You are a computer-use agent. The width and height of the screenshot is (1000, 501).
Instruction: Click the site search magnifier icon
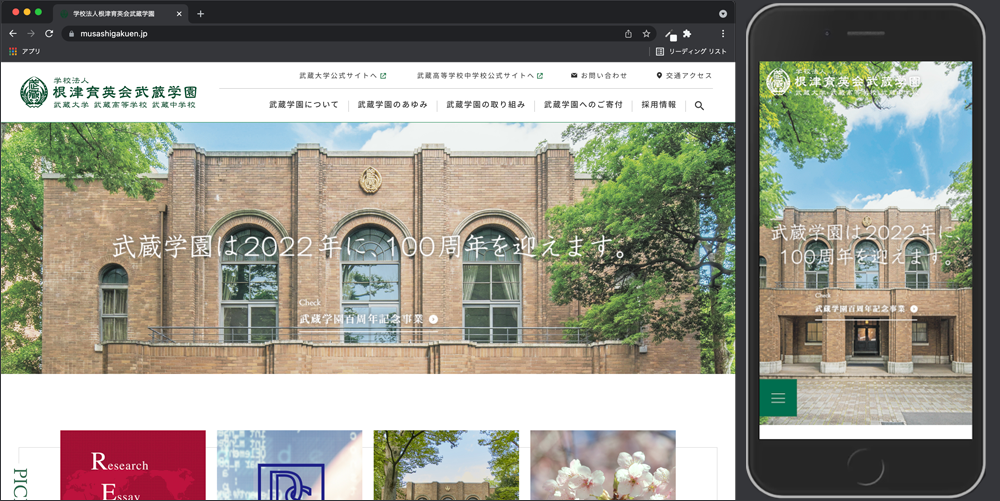(x=699, y=106)
